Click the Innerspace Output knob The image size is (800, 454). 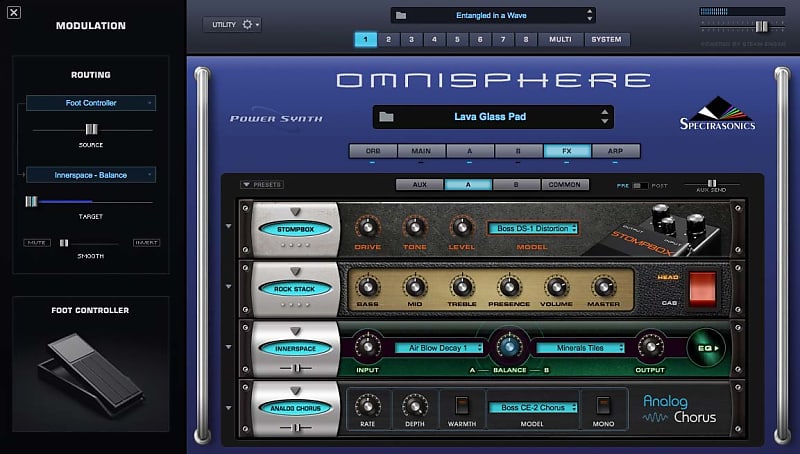(x=651, y=347)
